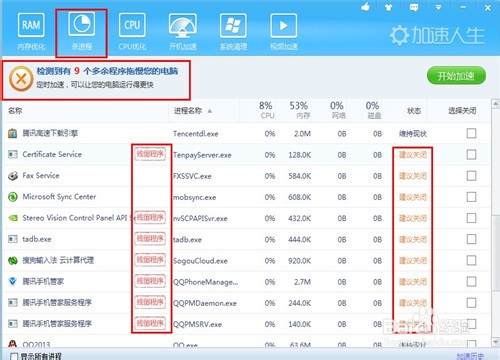Check the QQPMDaemon.exe close checkbox

[x=471, y=303]
